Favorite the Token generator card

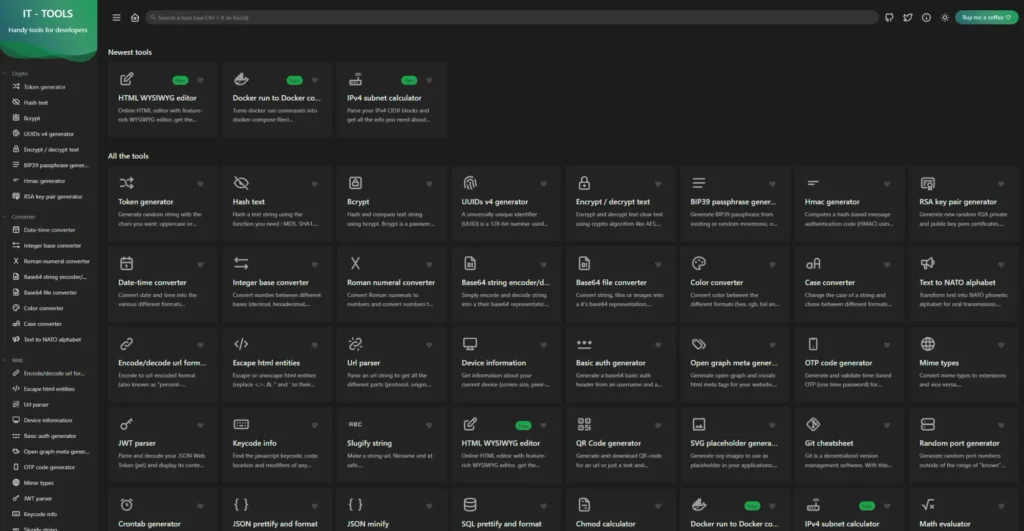[200, 184]
